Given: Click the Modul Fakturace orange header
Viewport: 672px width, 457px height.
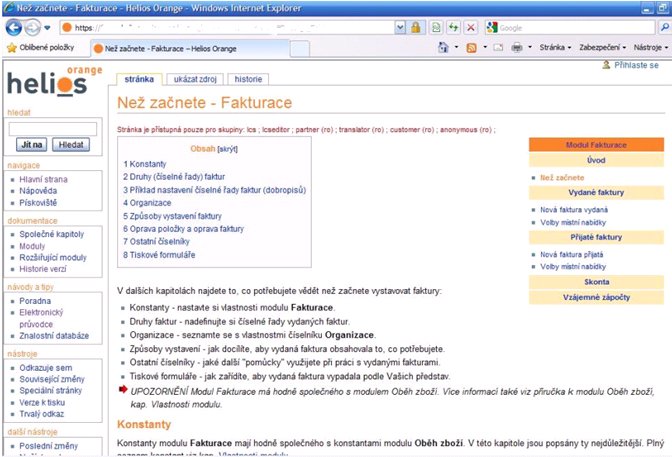Looking at the screenshot, I should point(596,145).
